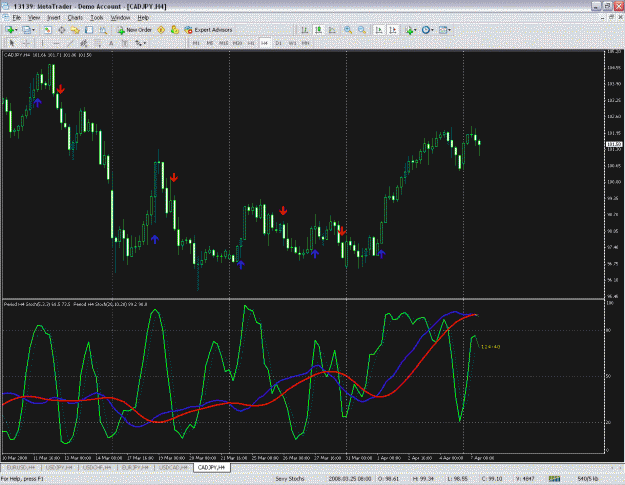Switch to bar chart display

click(305, 30)
